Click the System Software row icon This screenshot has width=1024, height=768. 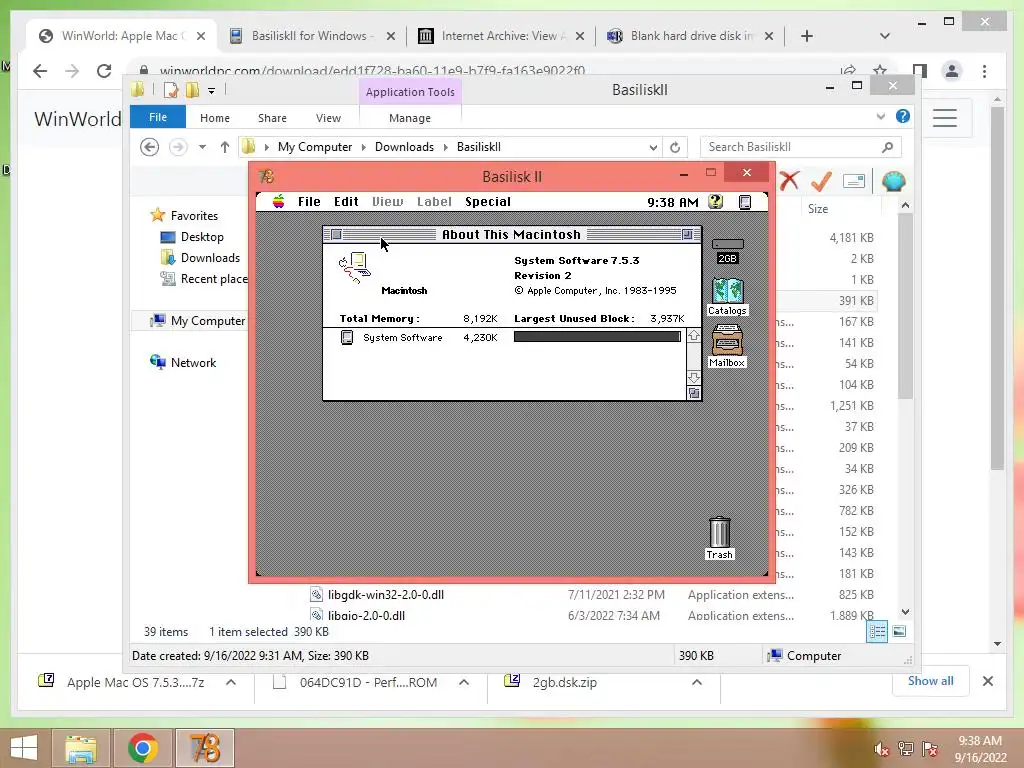(347, 338)
